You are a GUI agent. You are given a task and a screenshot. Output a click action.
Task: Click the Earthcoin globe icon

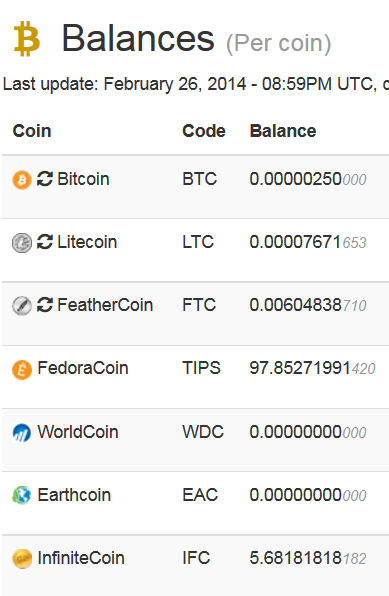point(22,496)
